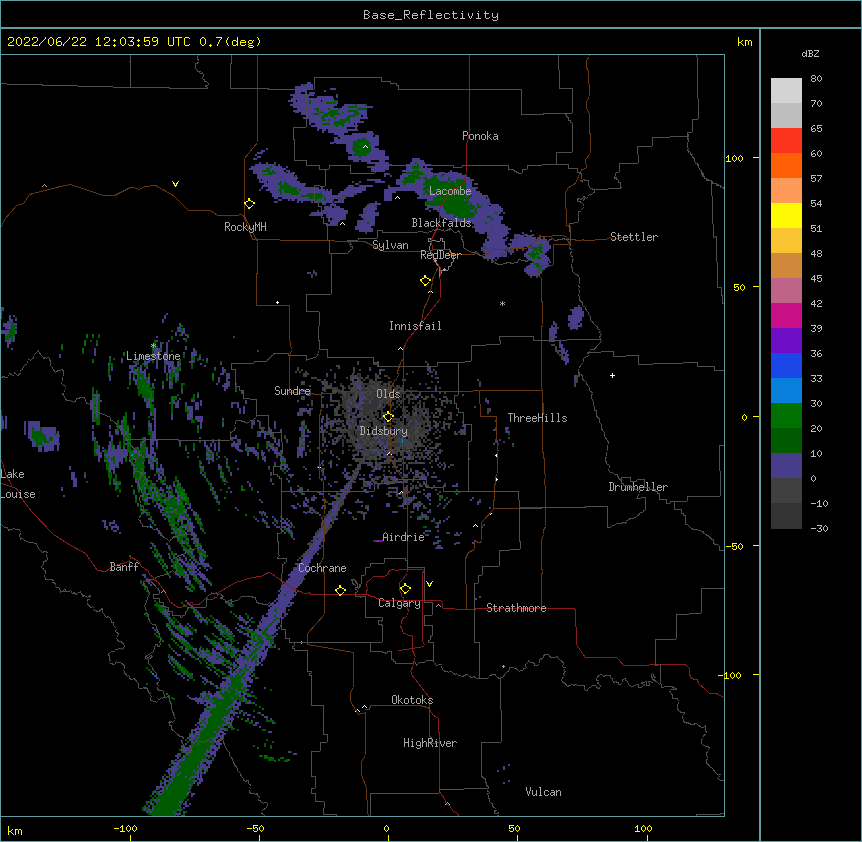Select the yellow 51-54 dBZ legend swatch
Viewport: 862px width, 842px height.
(786, 215)
